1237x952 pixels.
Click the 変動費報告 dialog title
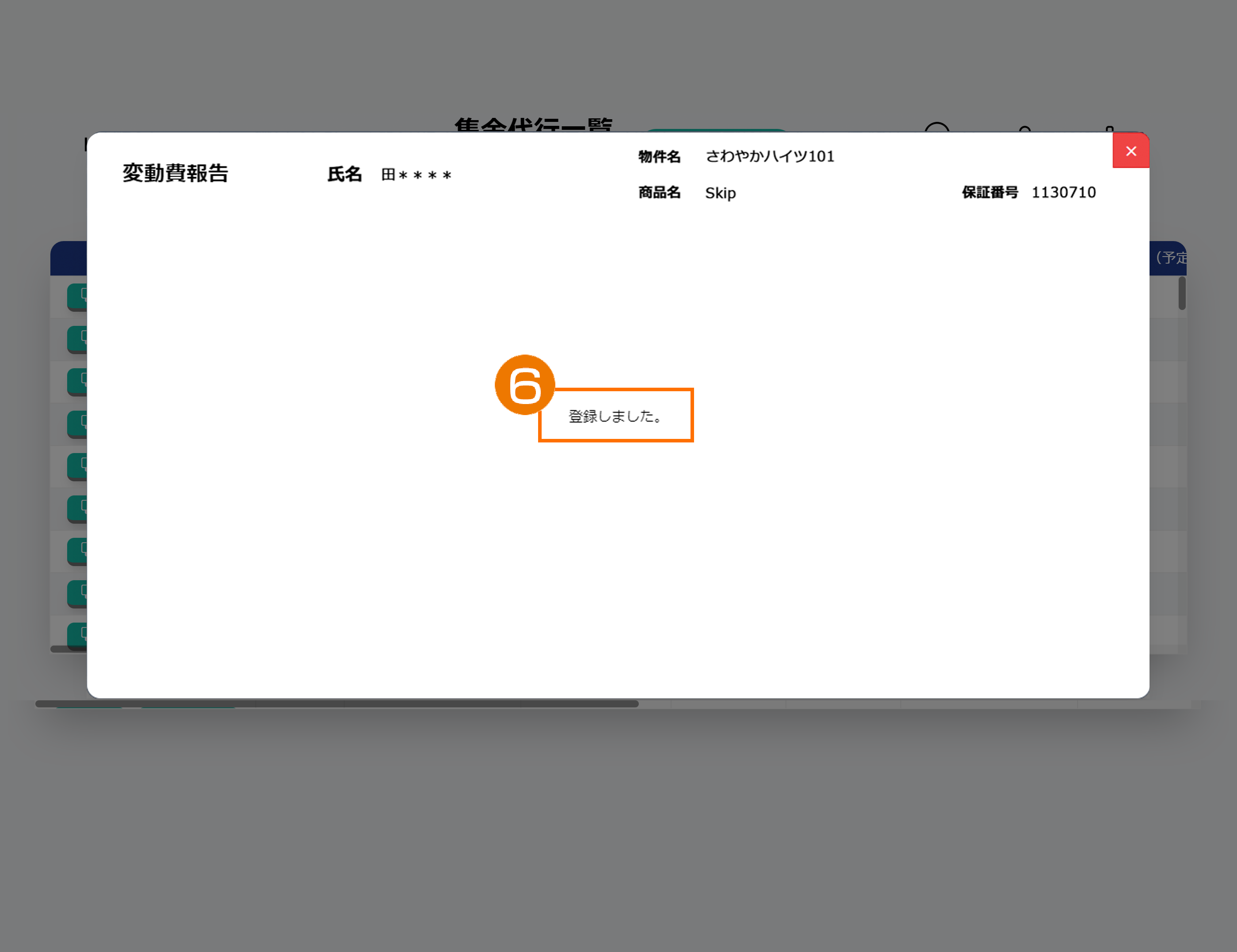[175, 173]
